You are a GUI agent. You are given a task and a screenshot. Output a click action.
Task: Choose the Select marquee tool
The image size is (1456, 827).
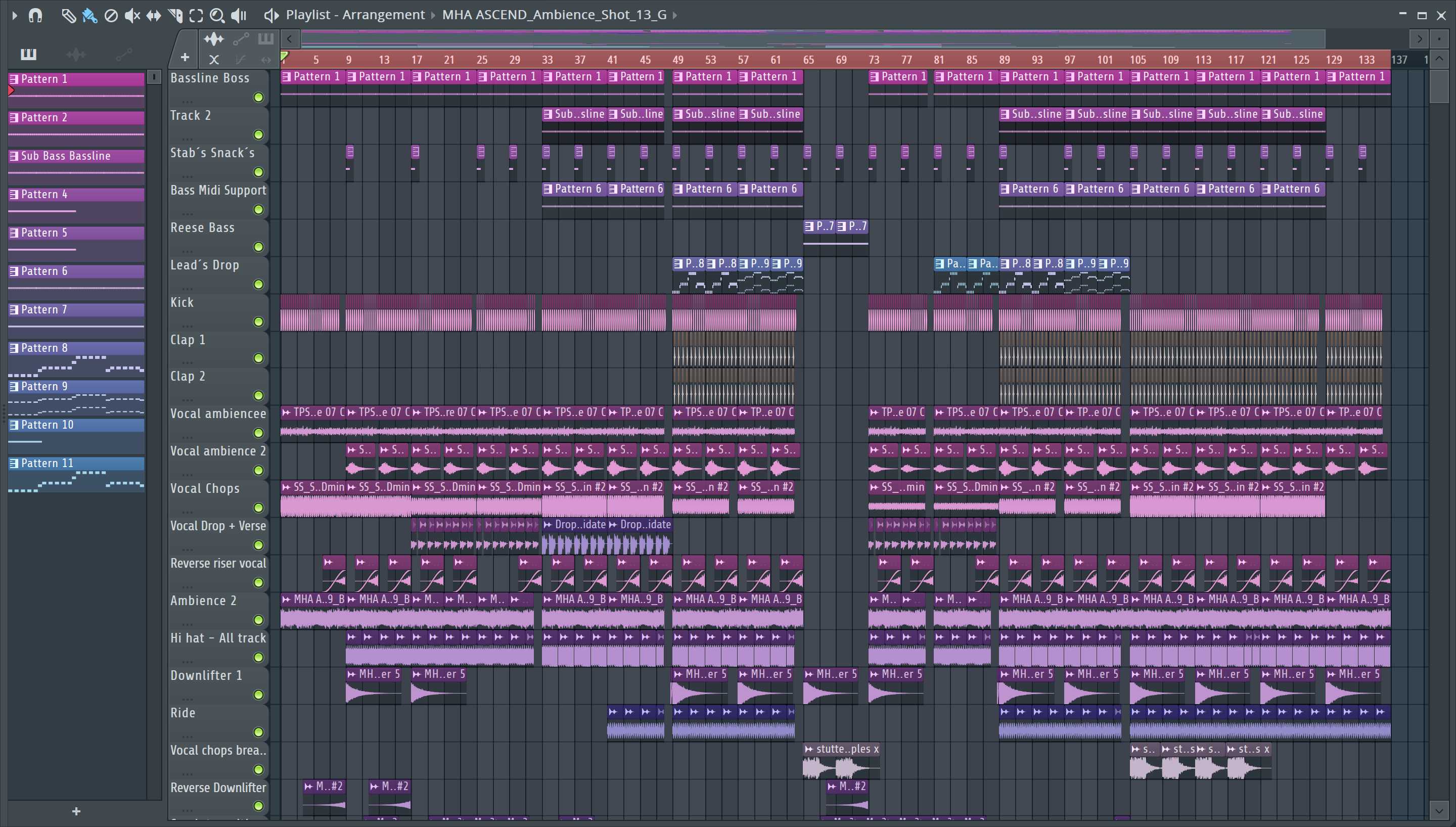pyautogui.click(x=197, y=15)
